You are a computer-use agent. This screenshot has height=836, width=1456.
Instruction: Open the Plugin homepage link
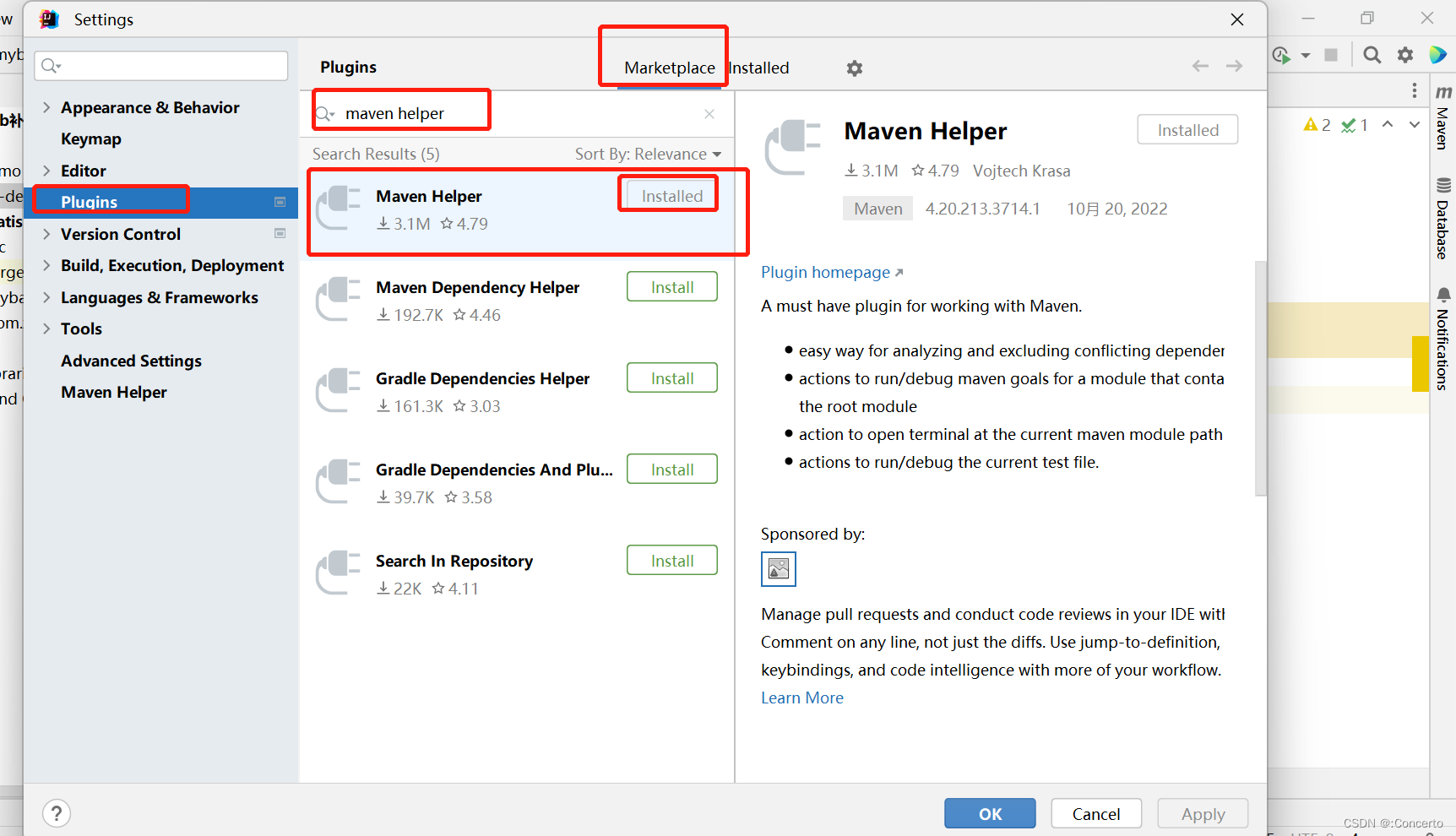[832, 272]
